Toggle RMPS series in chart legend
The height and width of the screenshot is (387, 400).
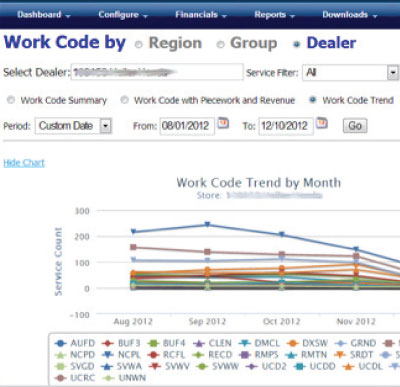coord(259,355)
